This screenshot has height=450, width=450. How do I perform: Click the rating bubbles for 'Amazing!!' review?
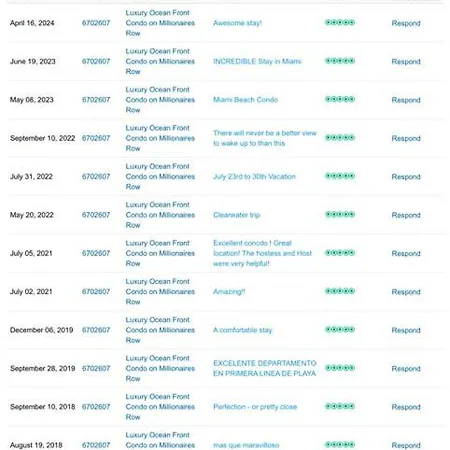click(x=340, y=291)
